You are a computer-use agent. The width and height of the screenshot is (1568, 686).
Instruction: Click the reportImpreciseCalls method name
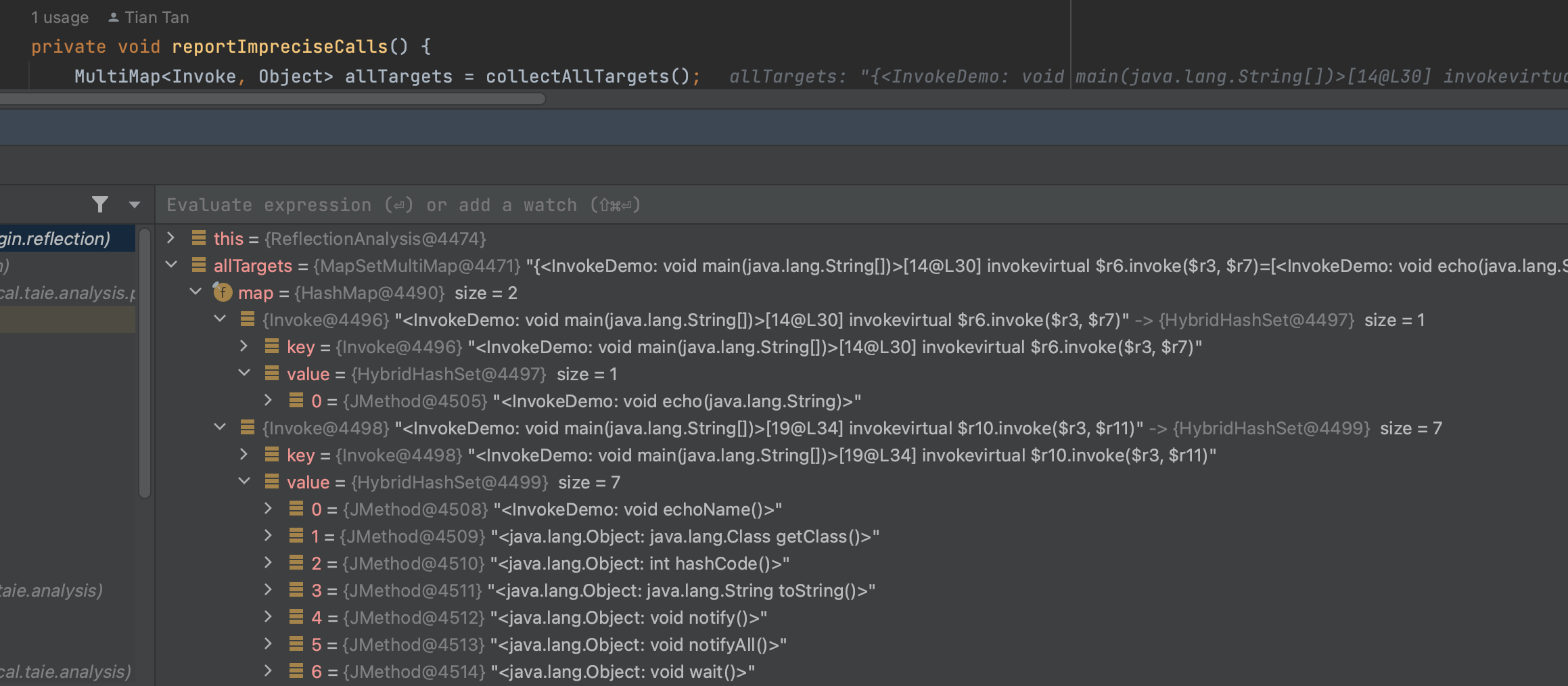[279, 47]
